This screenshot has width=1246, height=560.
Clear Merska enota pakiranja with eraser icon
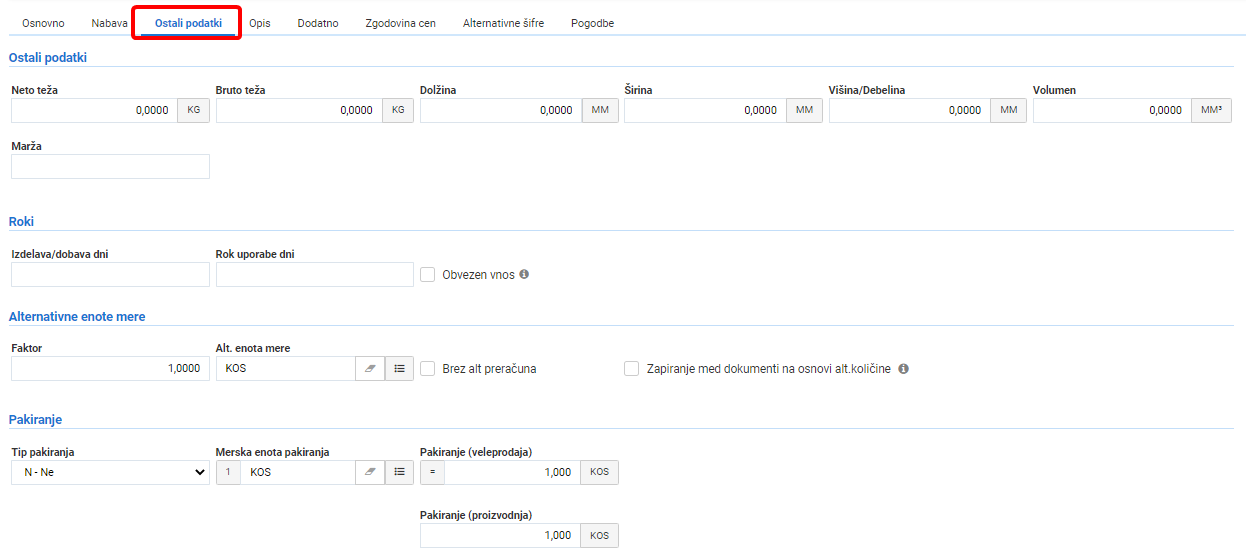pos(370,472)
